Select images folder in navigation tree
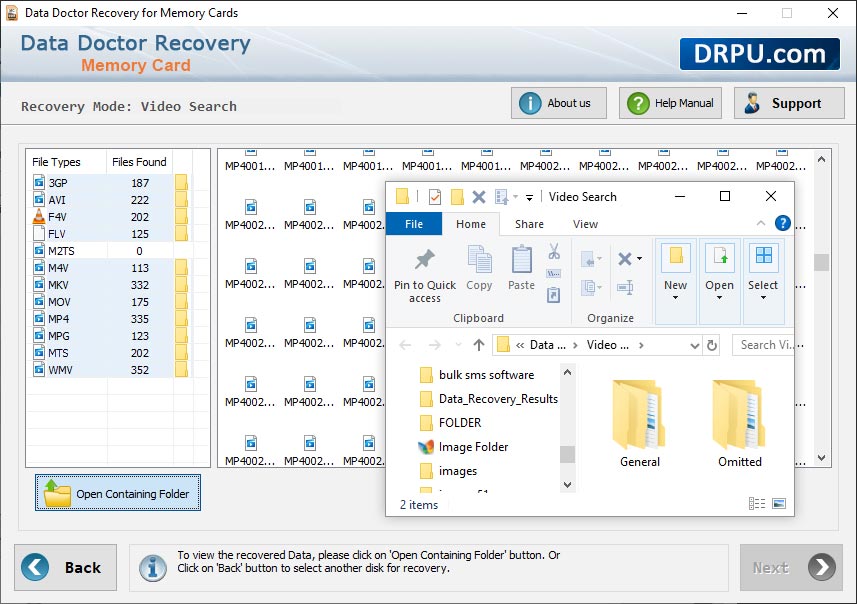857x604 pixels. coord(449,471)
